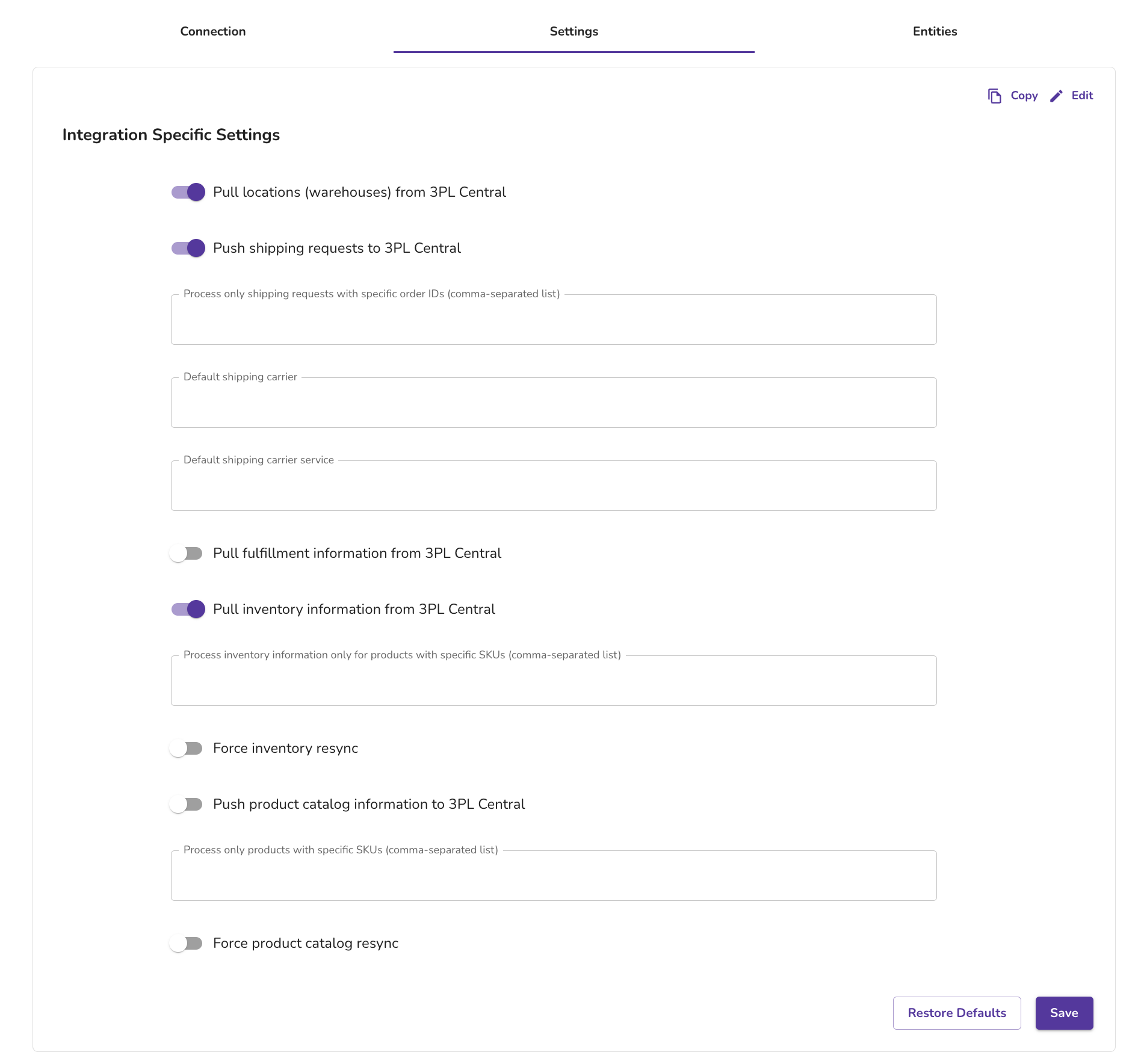The height and width of the screenshot is (1064, 1141).
Task: Select the Settings tab
Action: point(574,31)
